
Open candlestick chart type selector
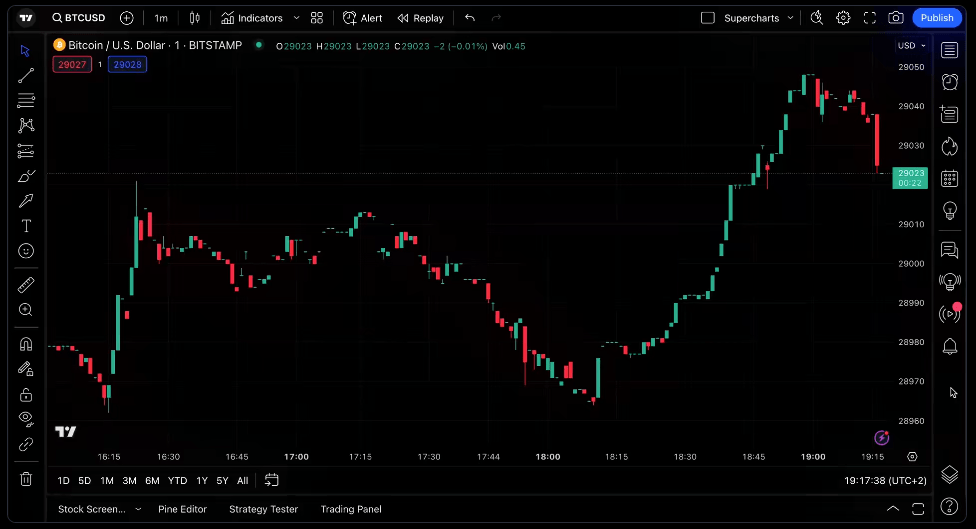[195, 18]
